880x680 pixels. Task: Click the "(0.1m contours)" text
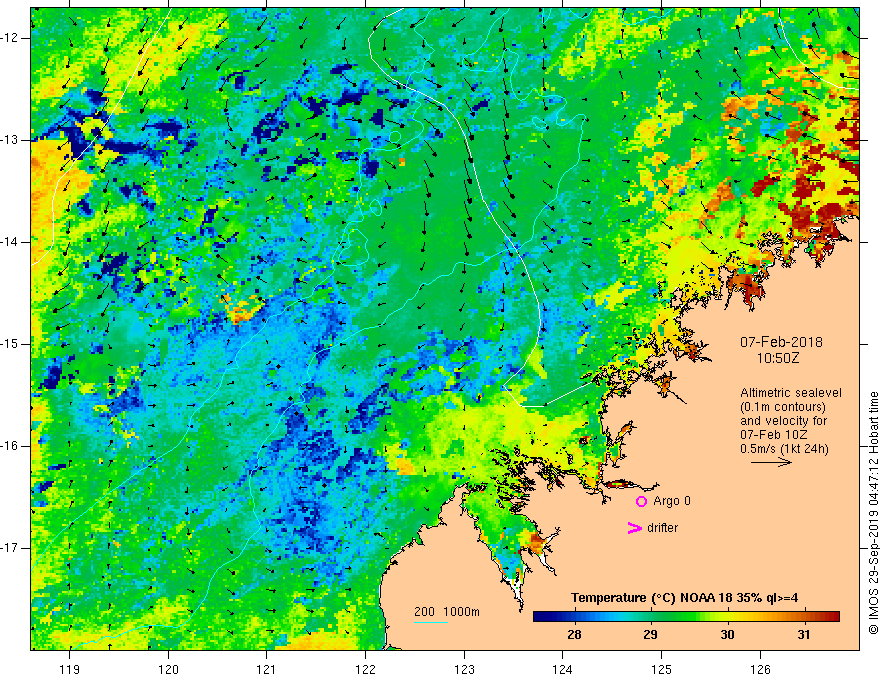782,407
